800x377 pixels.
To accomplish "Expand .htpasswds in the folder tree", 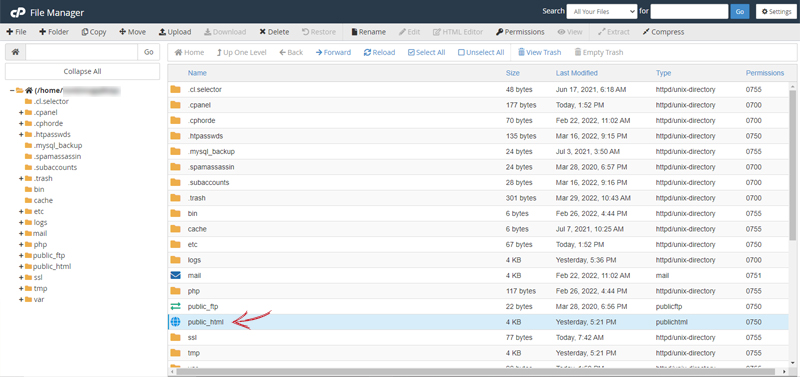I will 21,135.
